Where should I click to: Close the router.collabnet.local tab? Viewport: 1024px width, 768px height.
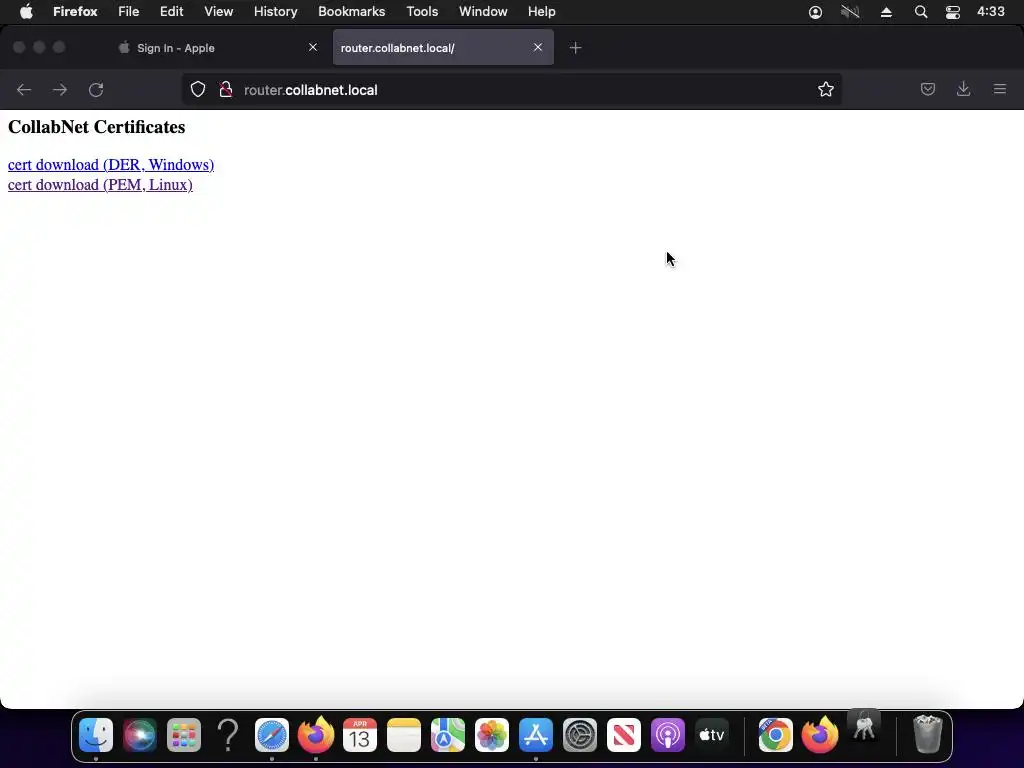(537, 47)
